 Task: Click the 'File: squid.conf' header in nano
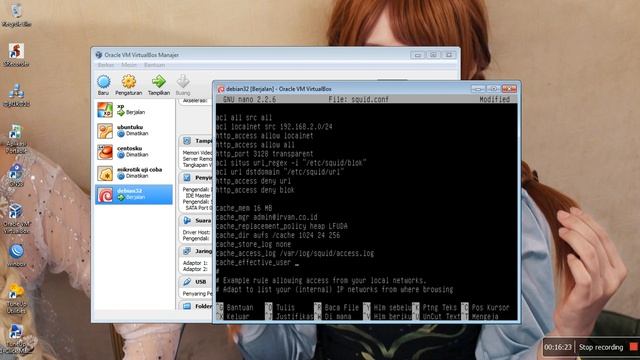coord(358,99)
